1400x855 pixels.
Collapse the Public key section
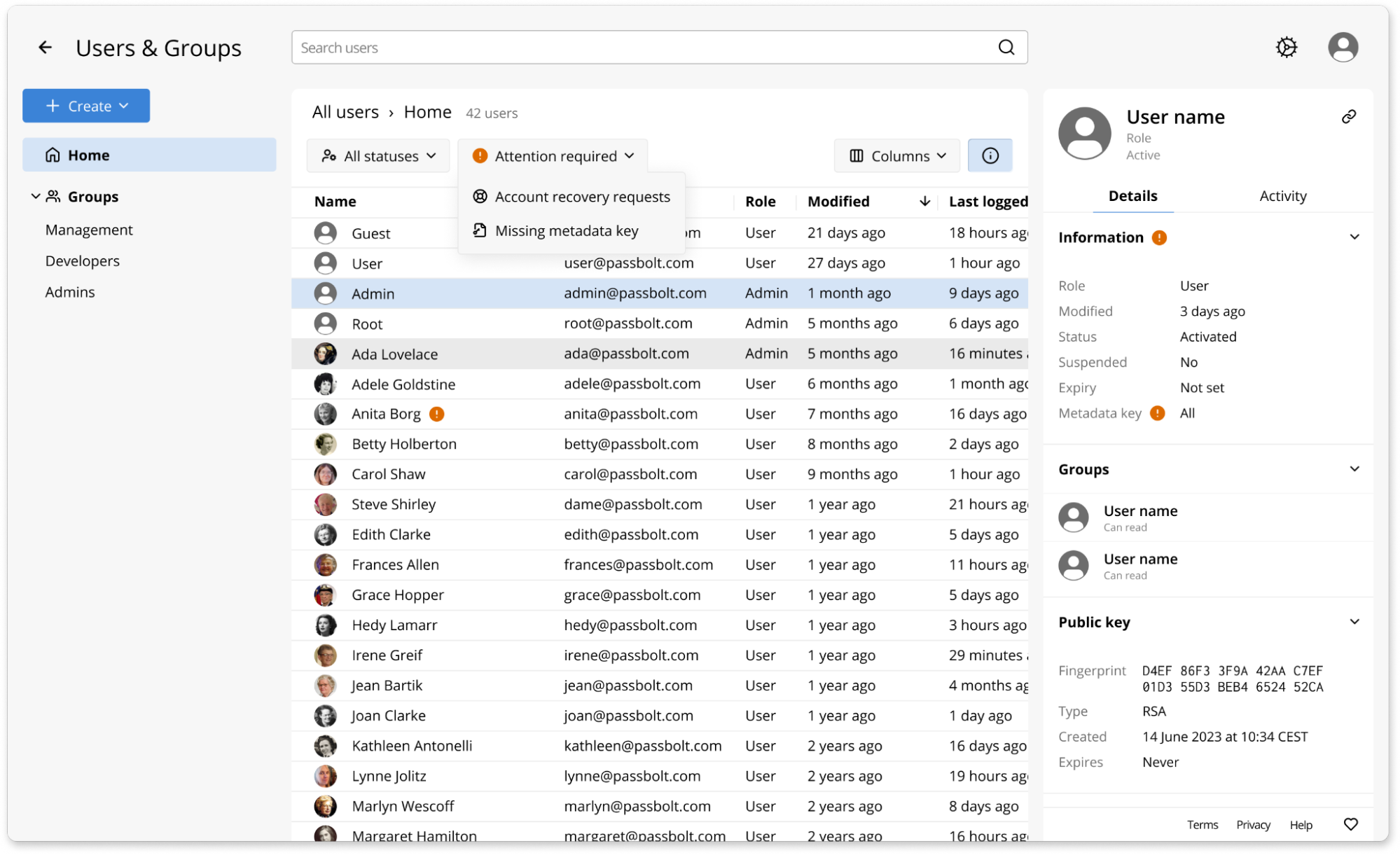point(1354,622)
